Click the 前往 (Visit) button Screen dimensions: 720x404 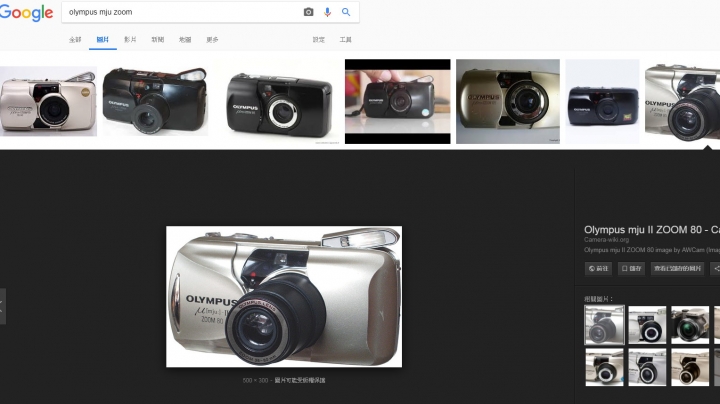tap(598, 269)
